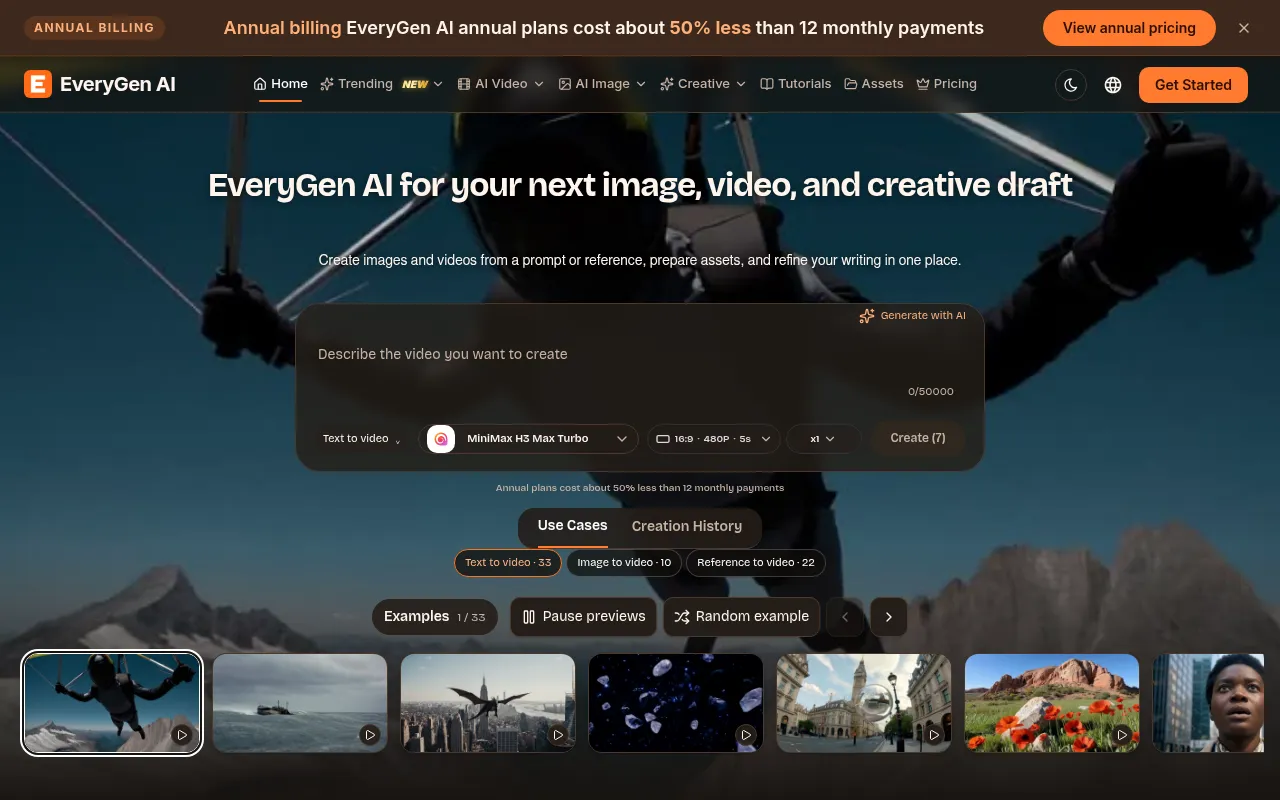This screenshot has width=1280, height=800.
Task: Click the Get Started button
Action: tap(1193, 85)
